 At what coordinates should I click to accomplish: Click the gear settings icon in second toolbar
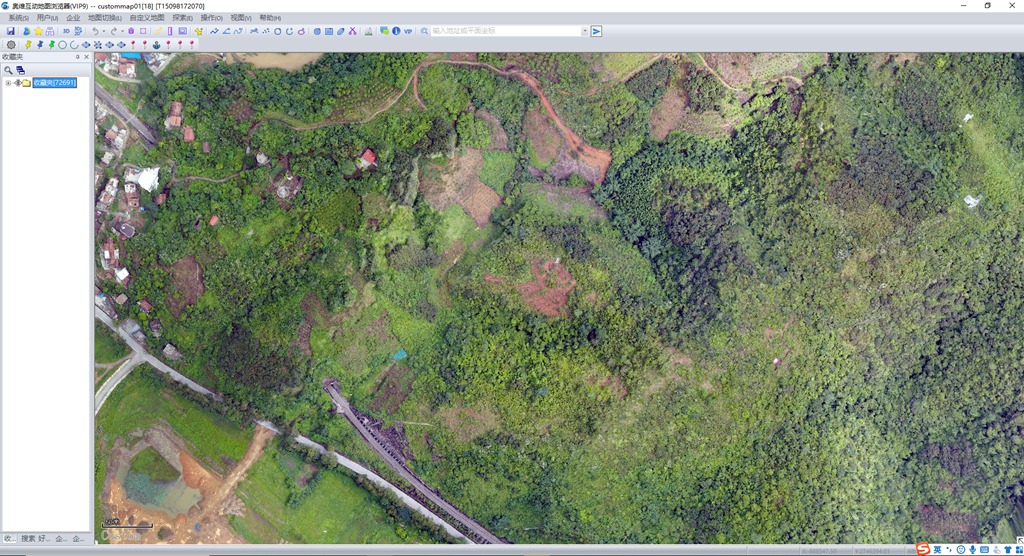point(11,44)
